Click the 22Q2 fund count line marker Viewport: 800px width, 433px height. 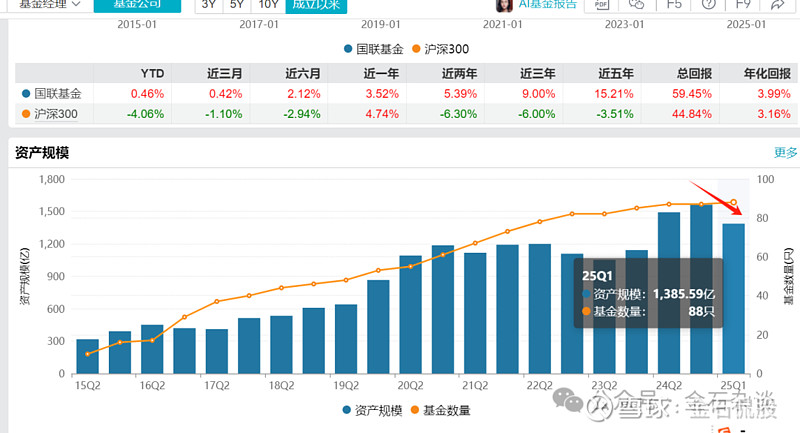pyautogui.click(x=540, y=222)
